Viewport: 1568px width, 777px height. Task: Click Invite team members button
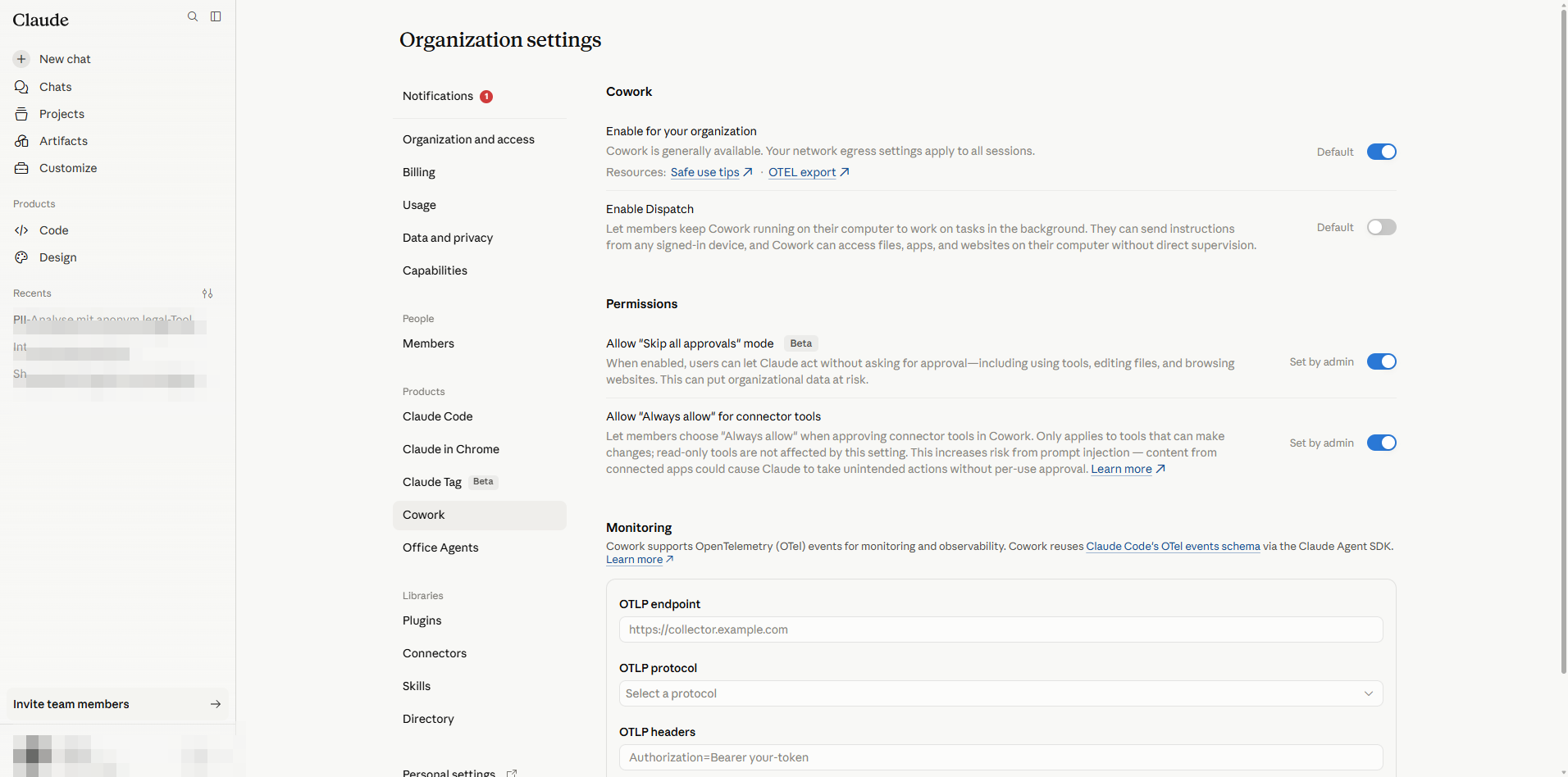click(117, 704)
